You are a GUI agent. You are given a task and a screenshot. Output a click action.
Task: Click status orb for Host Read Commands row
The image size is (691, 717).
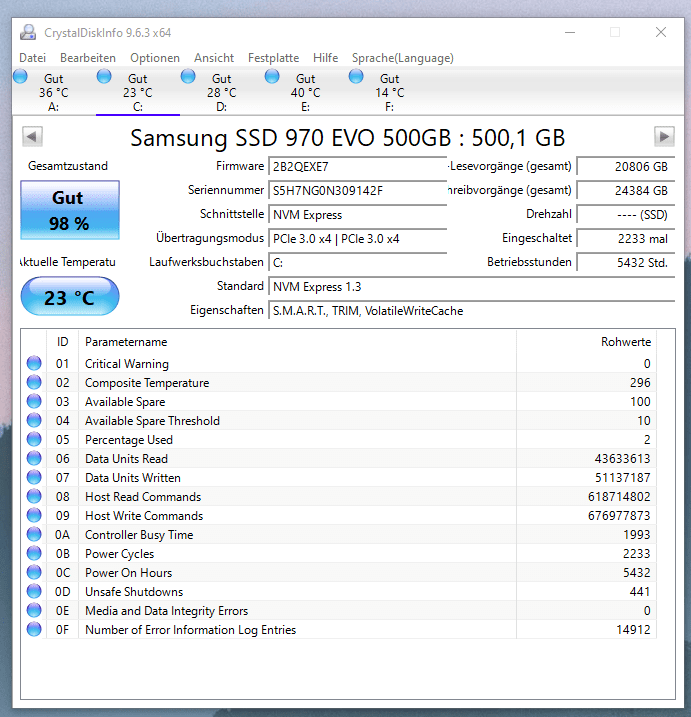(x=34, y=496)
